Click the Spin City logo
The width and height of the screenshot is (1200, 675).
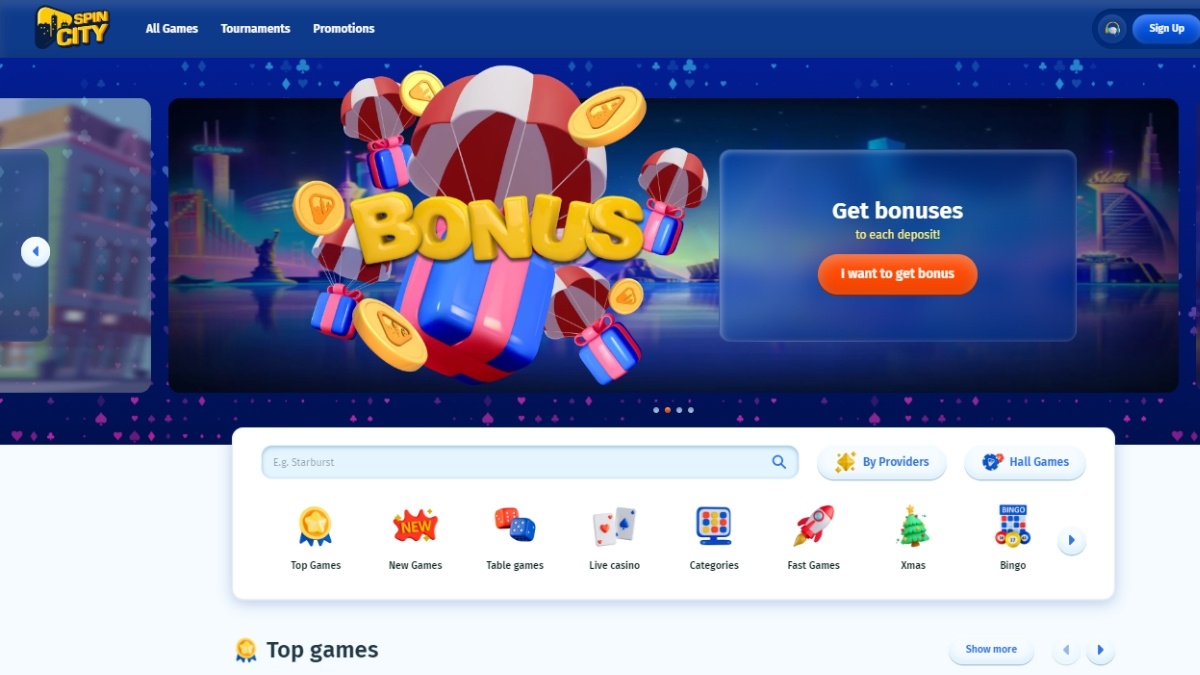click(72, 28)
